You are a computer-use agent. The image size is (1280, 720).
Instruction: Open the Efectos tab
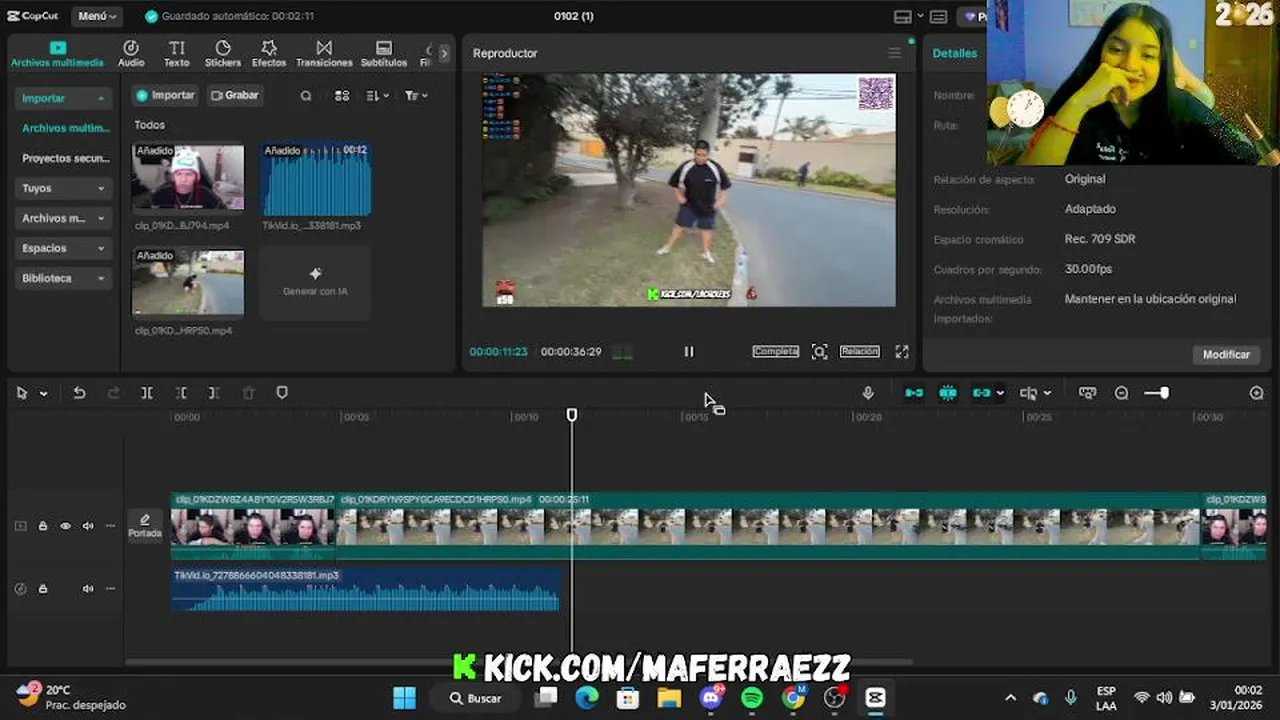[x=269, y=54]
